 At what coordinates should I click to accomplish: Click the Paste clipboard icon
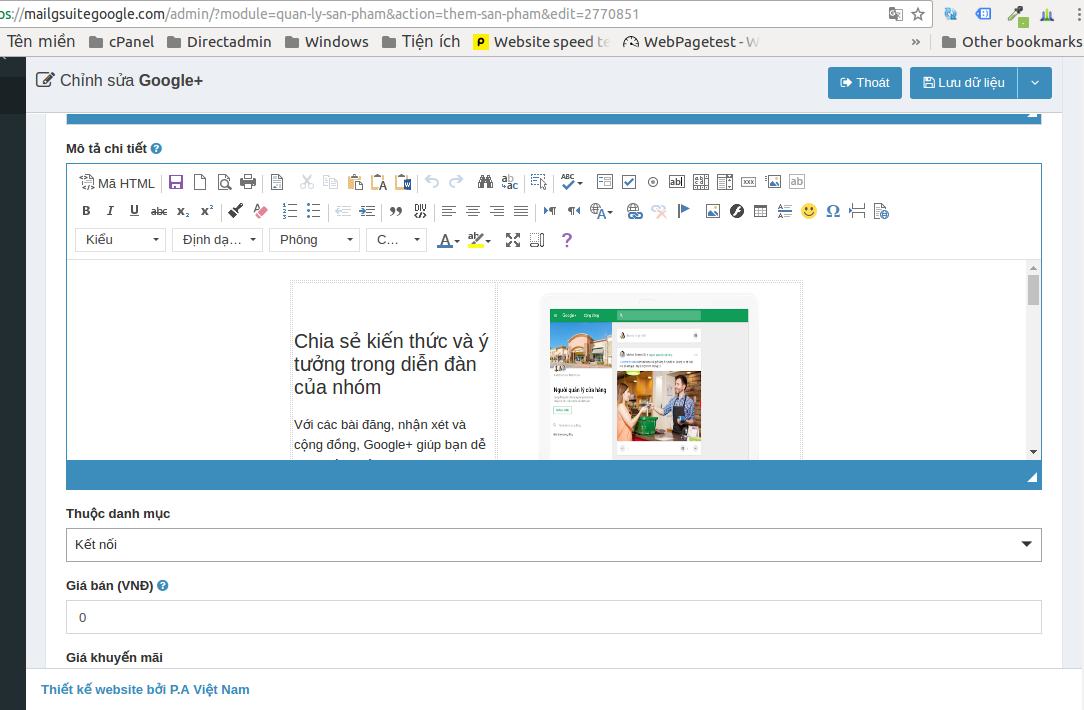pyautogui.click(x=355, y=183)
